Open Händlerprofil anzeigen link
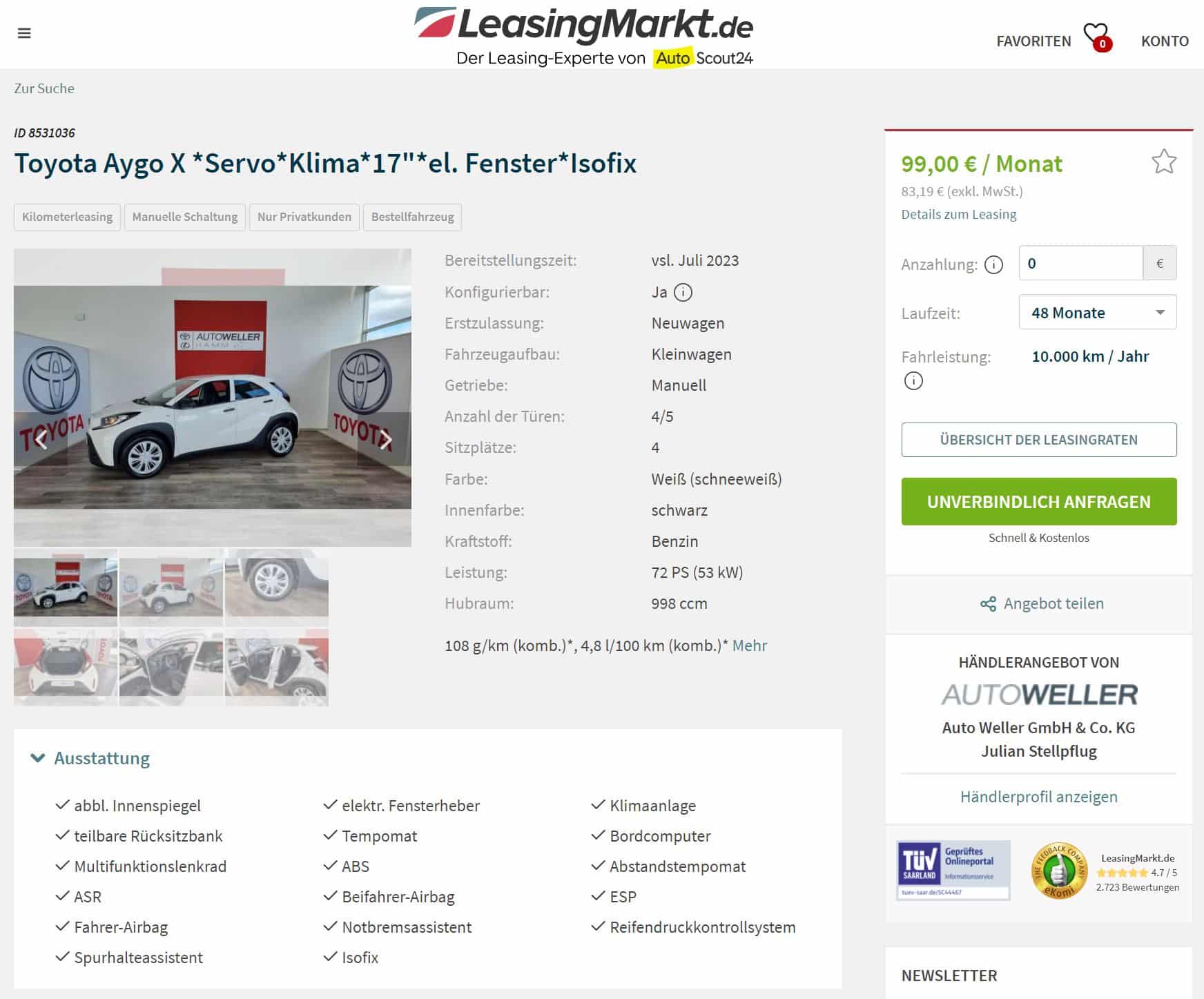Viewport: 1204px width, 999px height. 1038,797
